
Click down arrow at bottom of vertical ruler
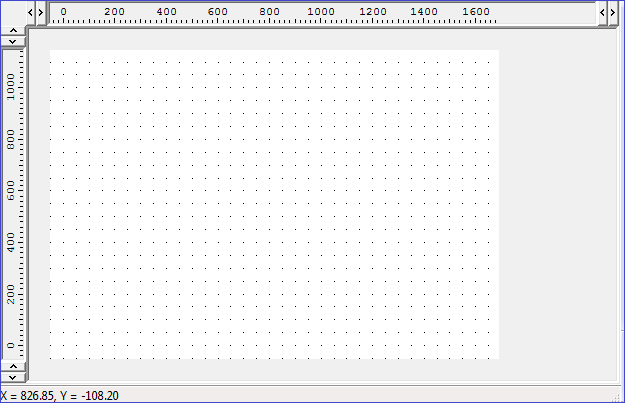click(13, 377)
